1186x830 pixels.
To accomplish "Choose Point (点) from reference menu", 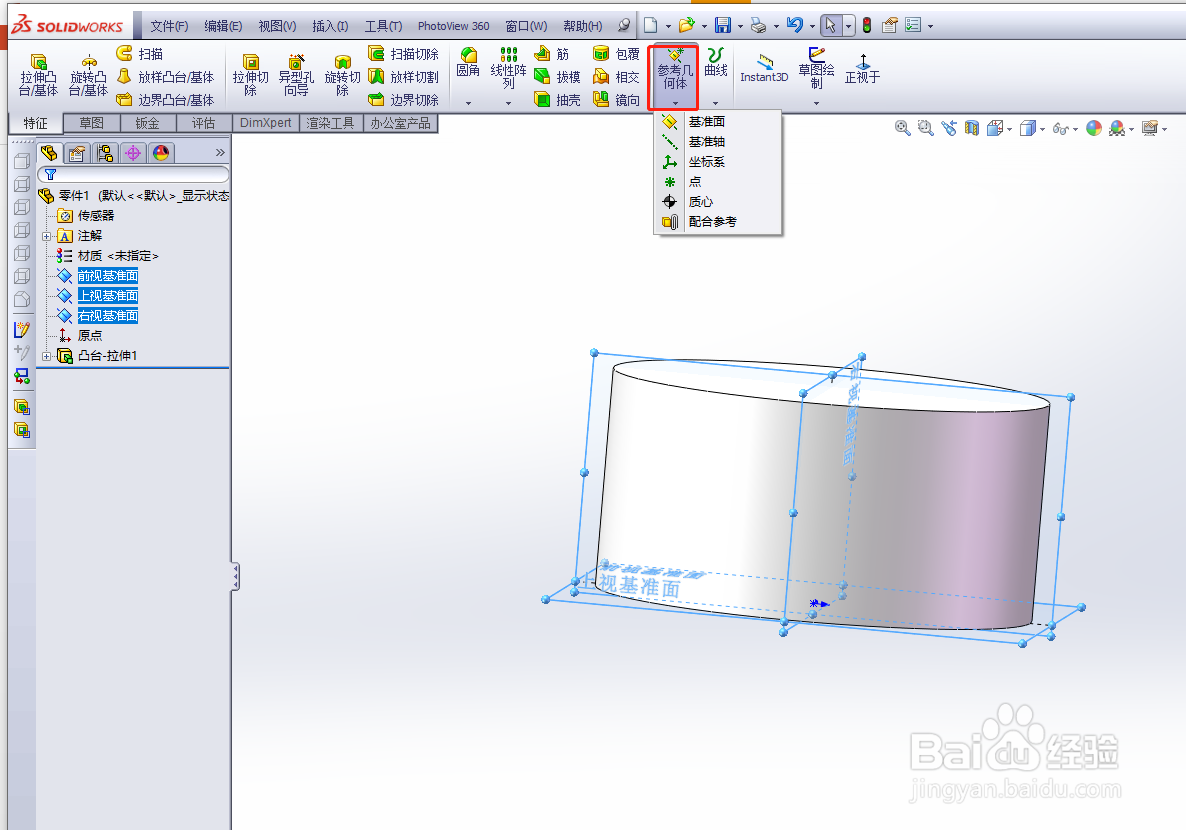I will click(718, 182).
